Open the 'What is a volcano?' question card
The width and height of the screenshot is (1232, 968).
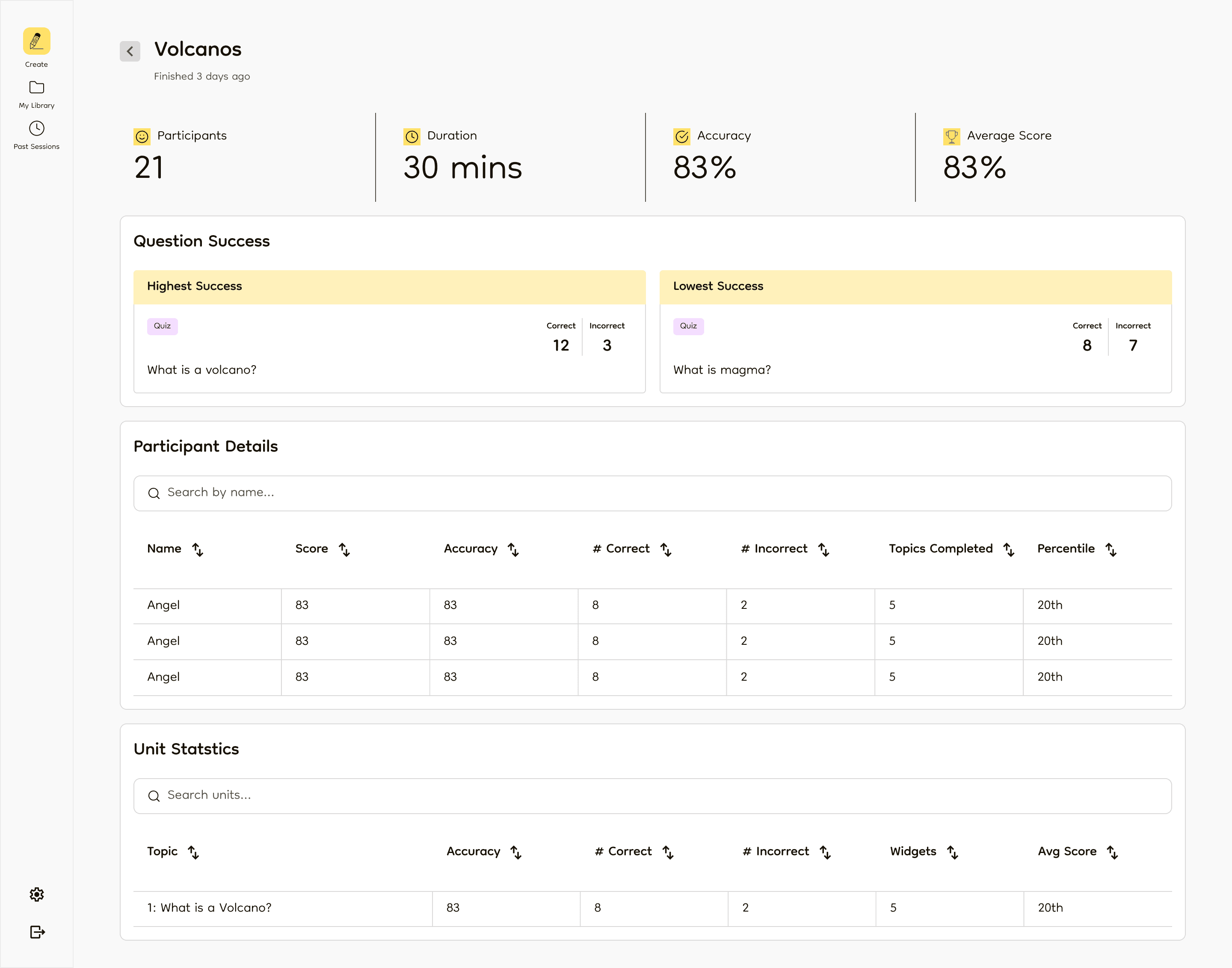(x=390, y=348)
